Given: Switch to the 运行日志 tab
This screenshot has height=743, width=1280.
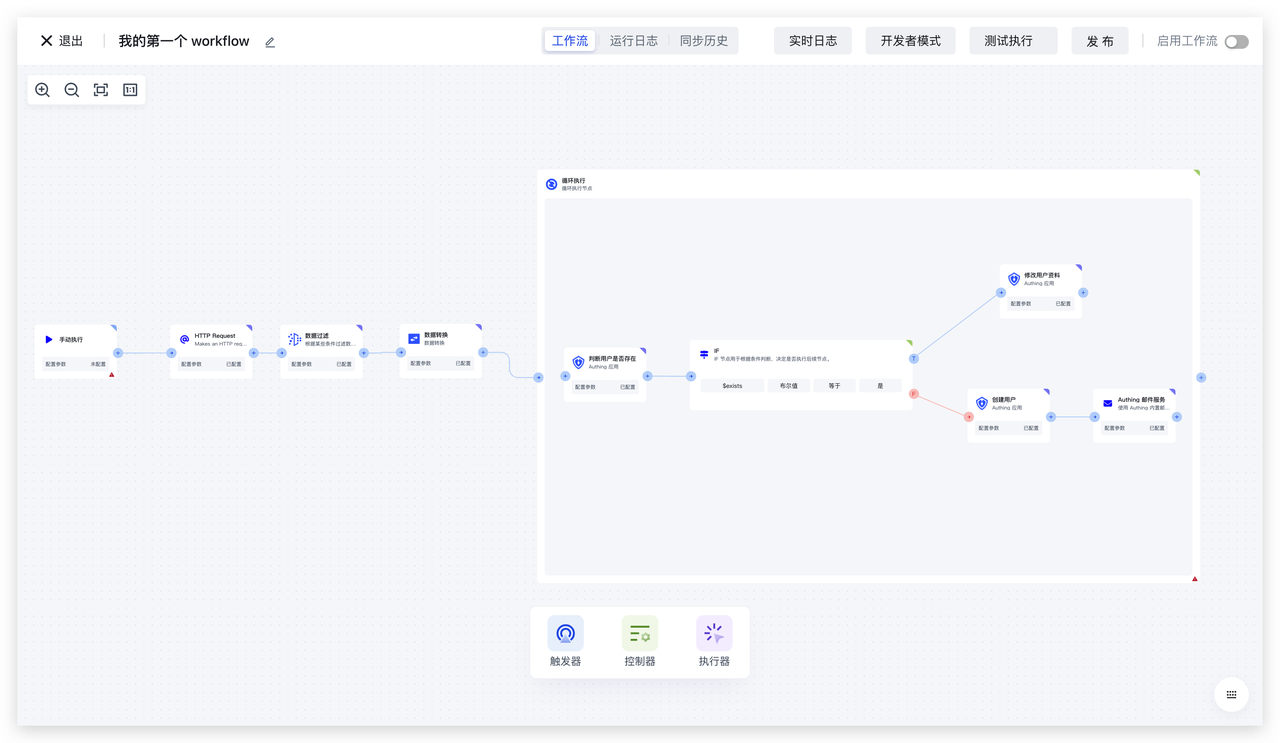Looking at the screenshot, I should click(634, 41).
